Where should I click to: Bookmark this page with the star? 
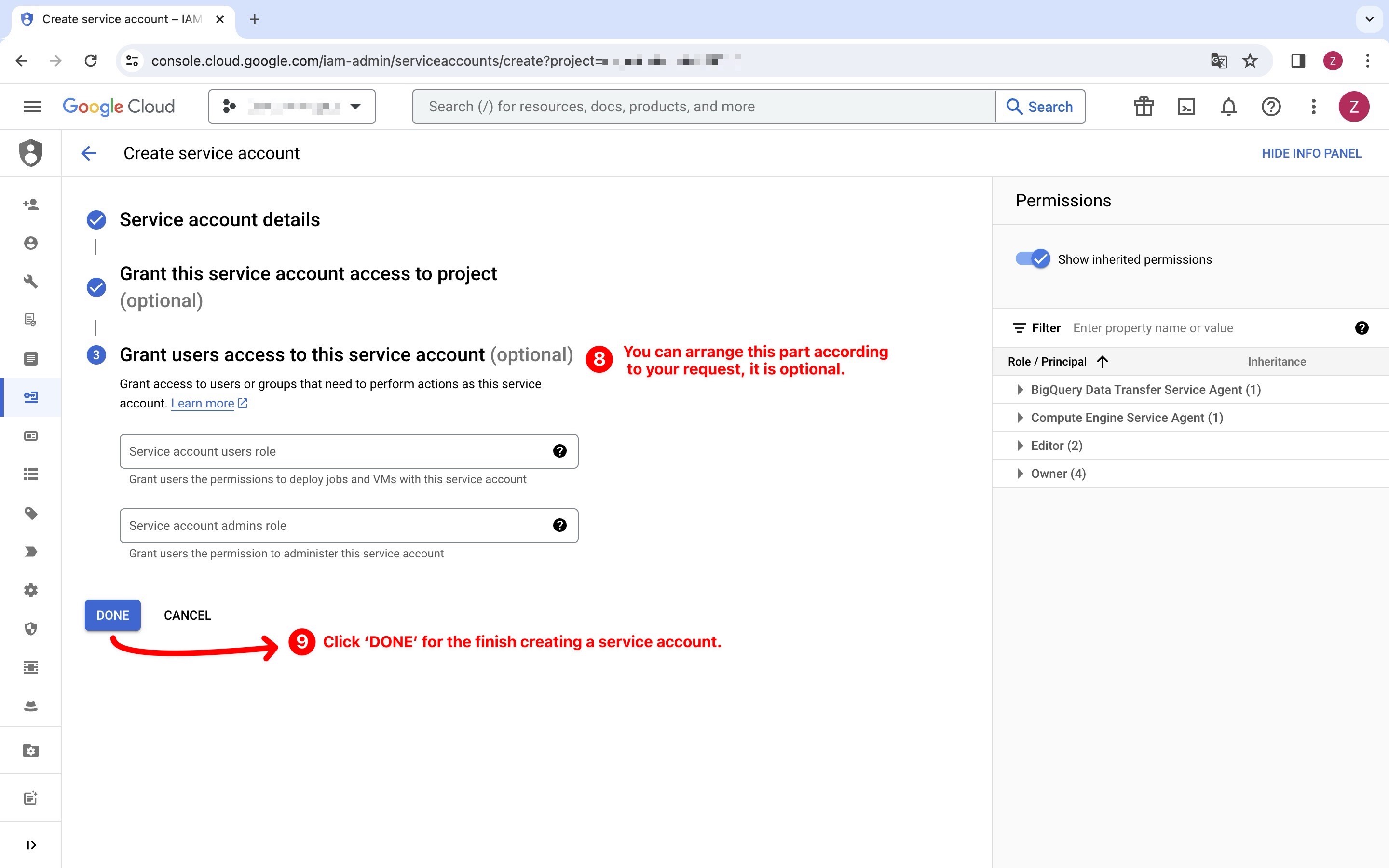[x=1250, y=61]
